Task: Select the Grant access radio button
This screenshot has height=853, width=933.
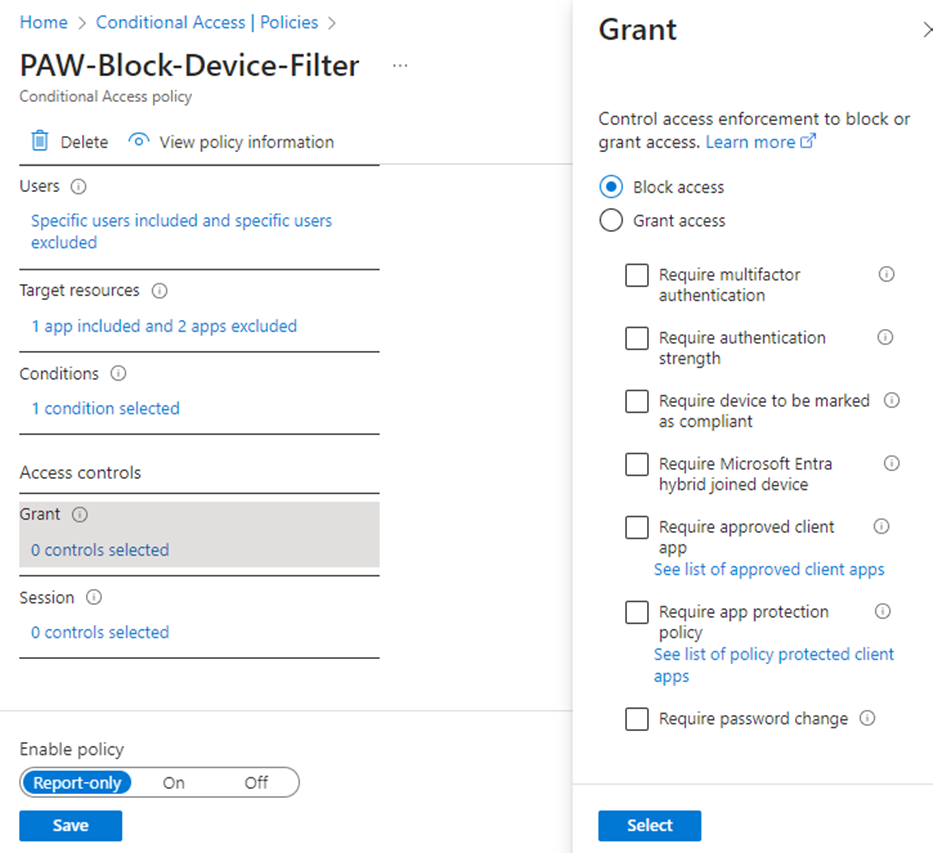Action: [x=611, y=220]
